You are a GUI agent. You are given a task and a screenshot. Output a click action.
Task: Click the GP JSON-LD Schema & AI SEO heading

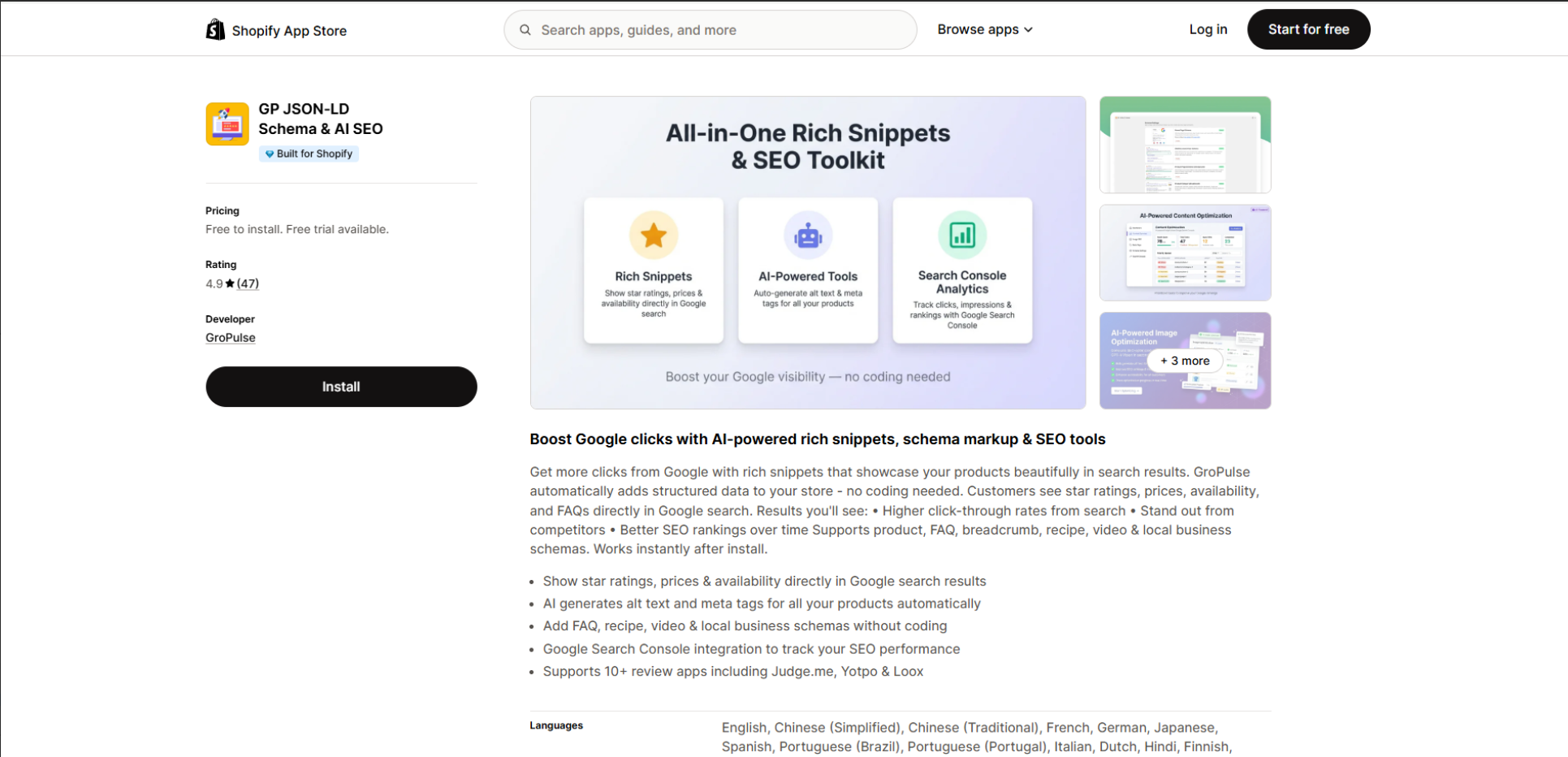coord(321,119)
